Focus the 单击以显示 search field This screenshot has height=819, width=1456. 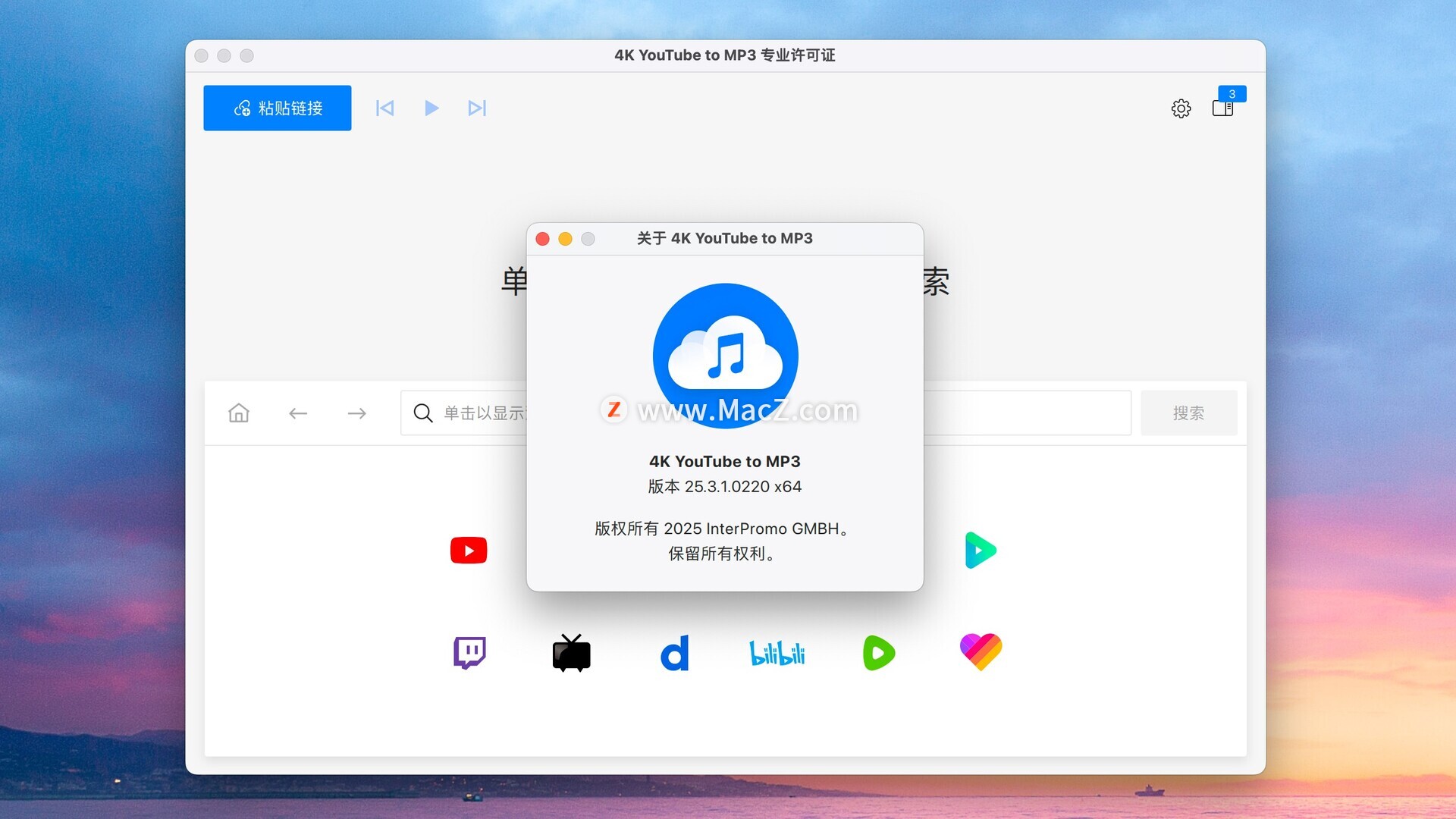pos(766,413)
